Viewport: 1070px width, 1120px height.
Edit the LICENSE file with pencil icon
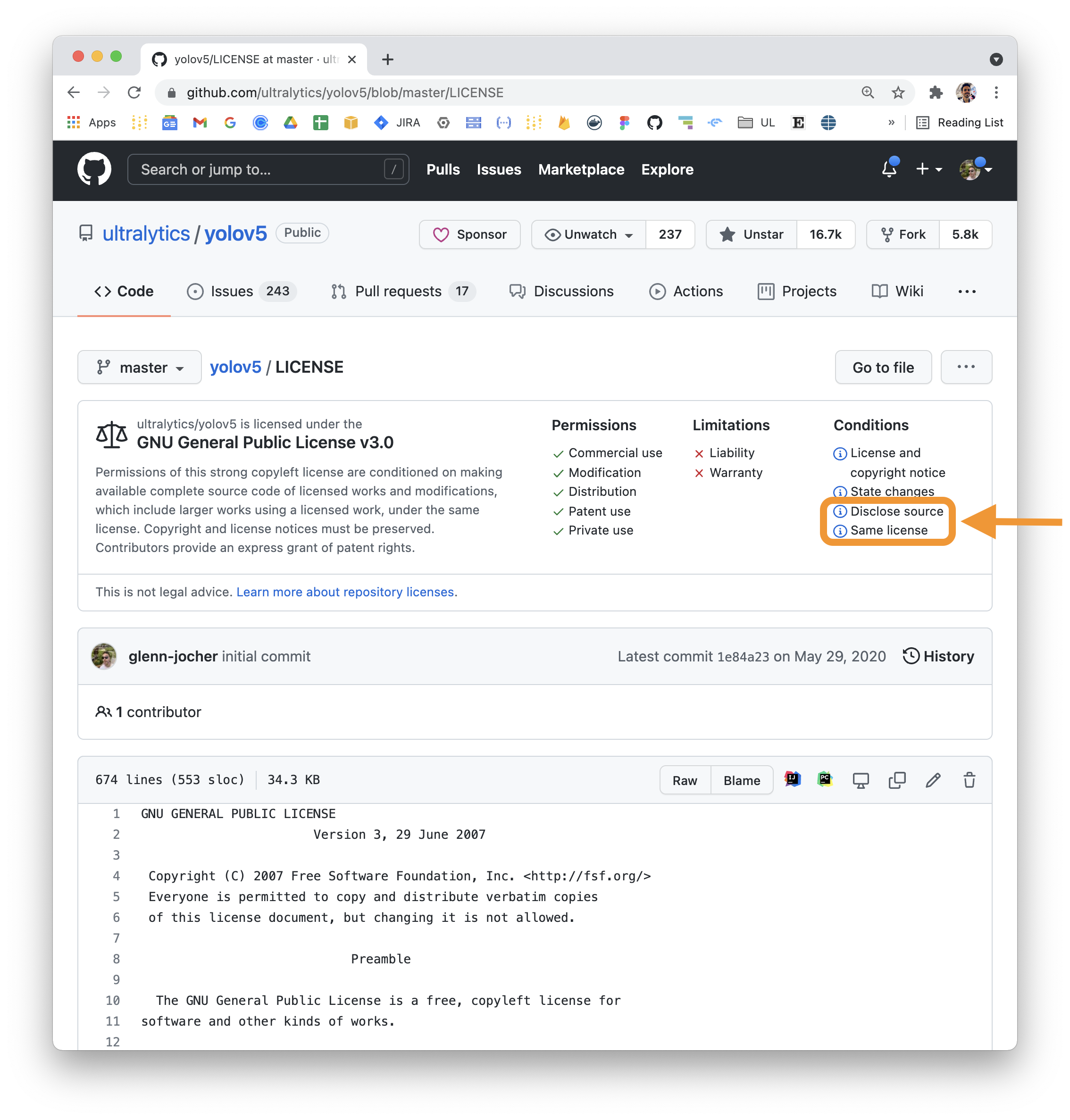coord(934,779)
